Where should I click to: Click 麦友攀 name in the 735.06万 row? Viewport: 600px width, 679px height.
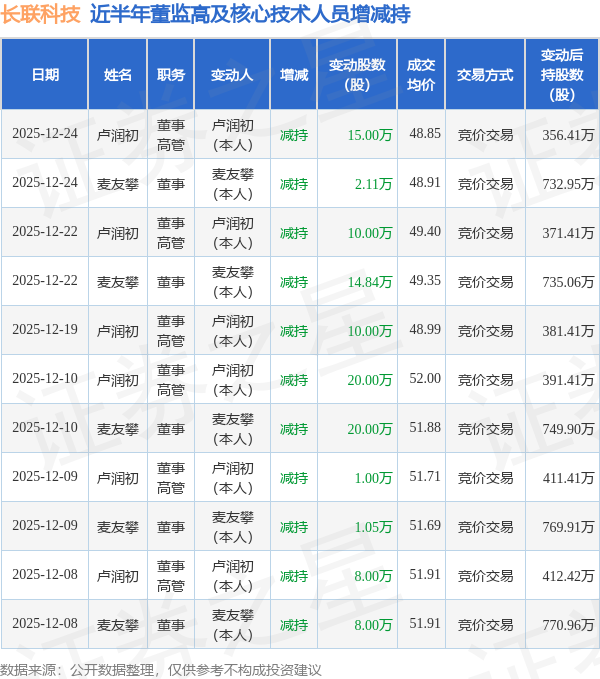(117, 282)
